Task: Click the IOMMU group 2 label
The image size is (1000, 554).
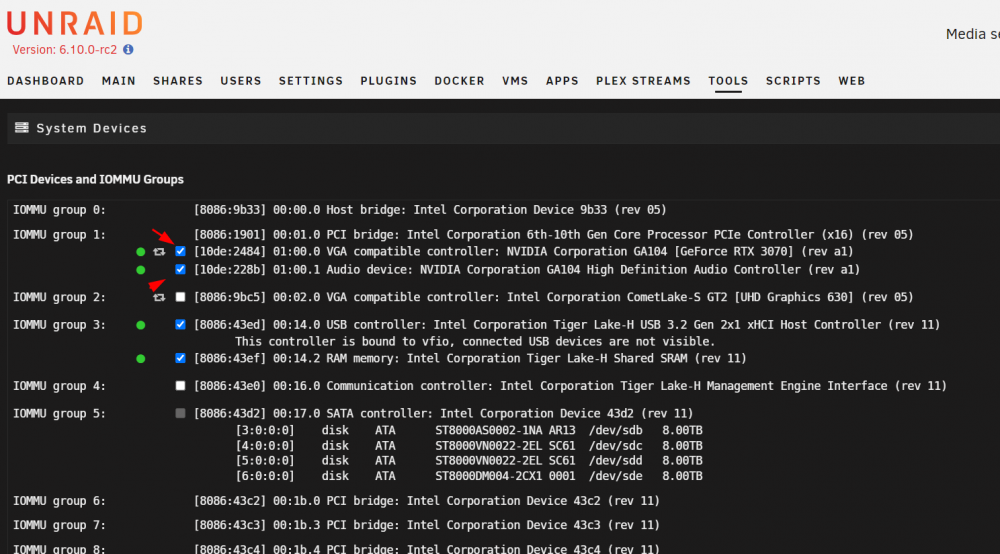Action: (x=59, y=297)
